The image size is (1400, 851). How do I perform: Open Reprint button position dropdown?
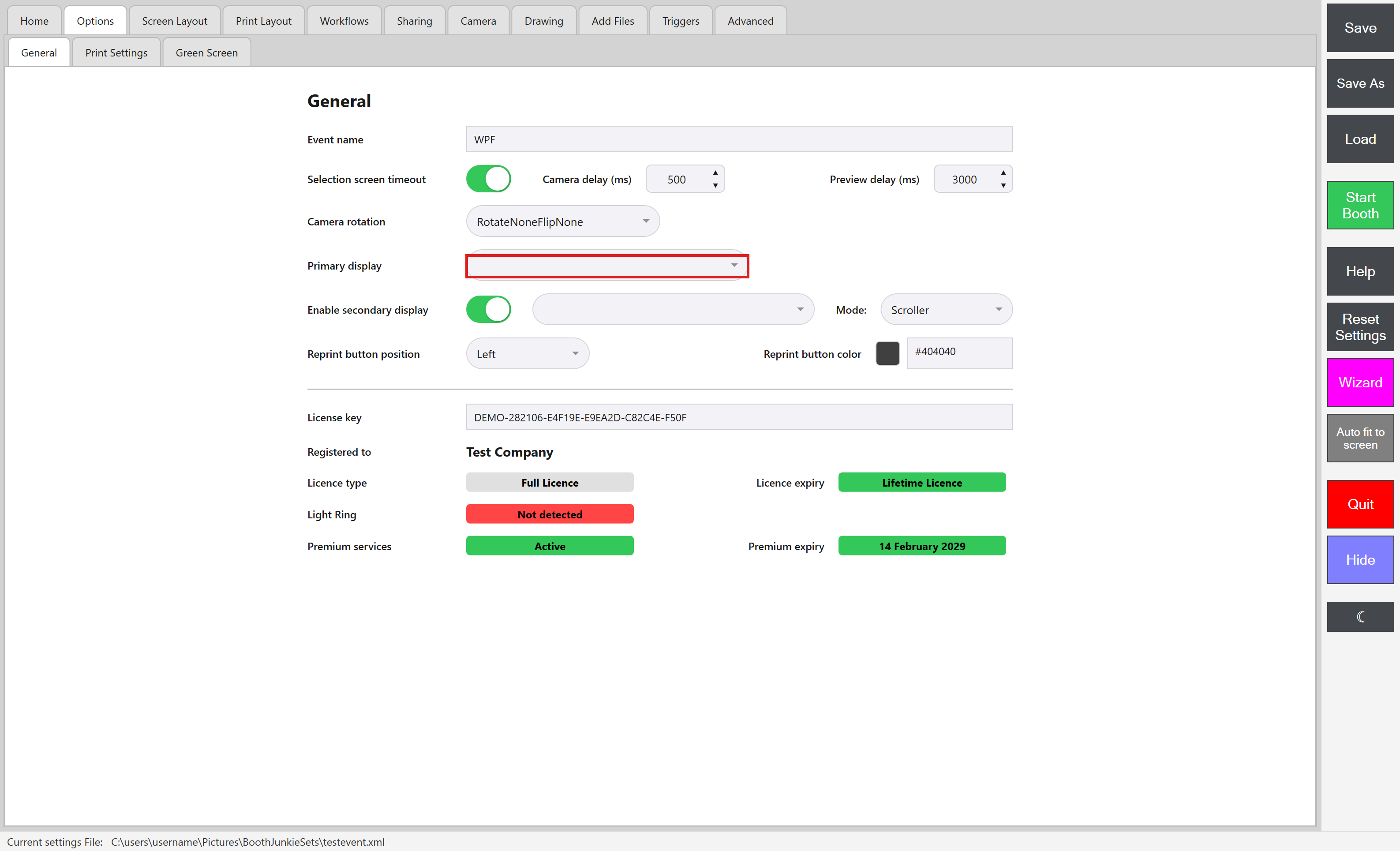(x=527, y=353)
